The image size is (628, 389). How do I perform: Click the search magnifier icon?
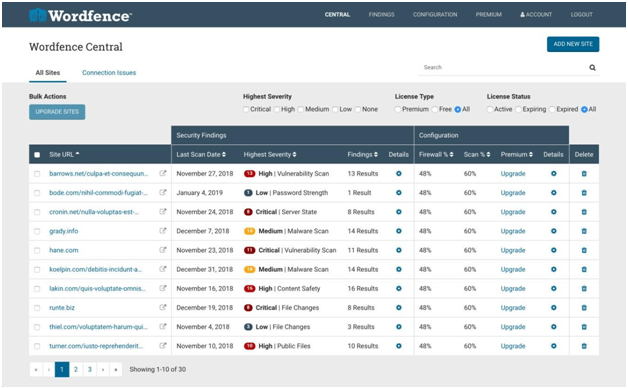click(592, 68)
